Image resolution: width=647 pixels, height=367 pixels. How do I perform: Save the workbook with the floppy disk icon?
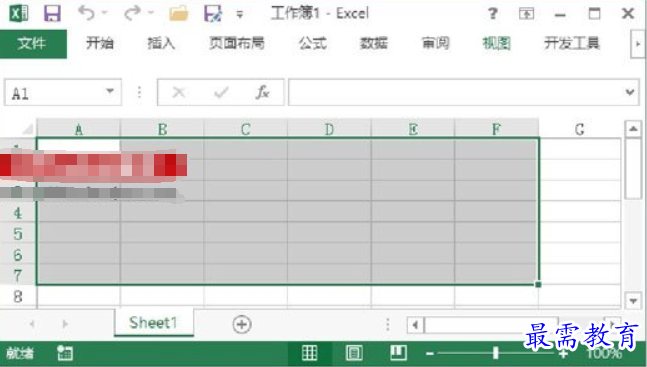point(52,14)
